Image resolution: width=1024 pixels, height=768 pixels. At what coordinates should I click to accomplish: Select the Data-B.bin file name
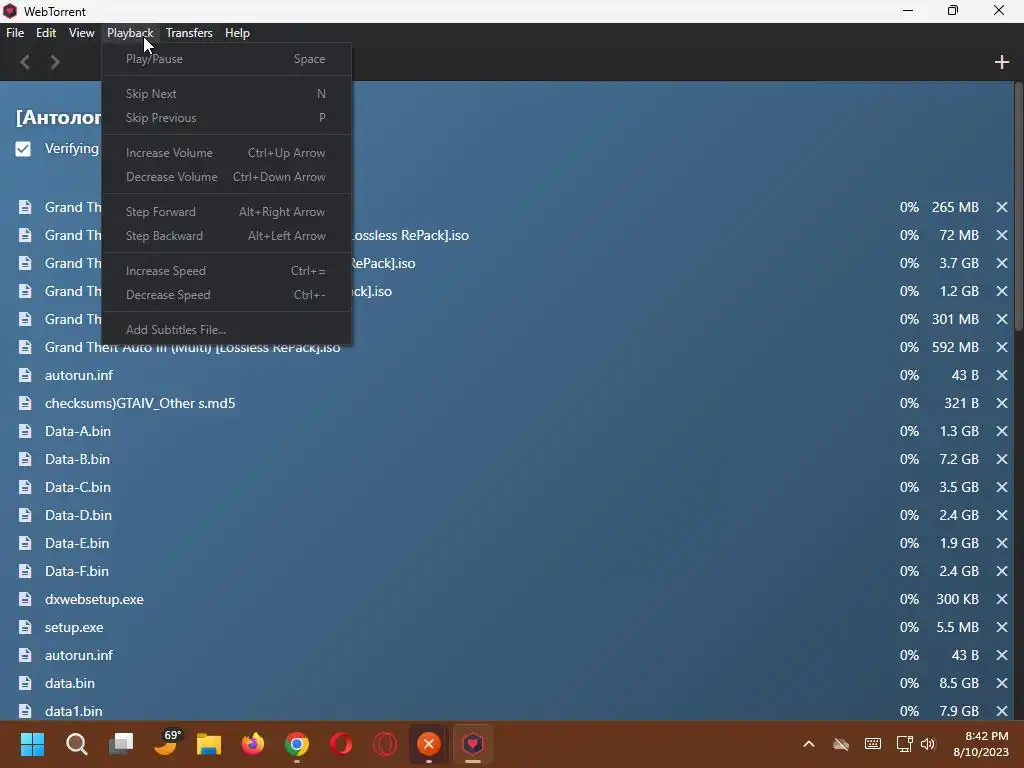coord(77,459)
